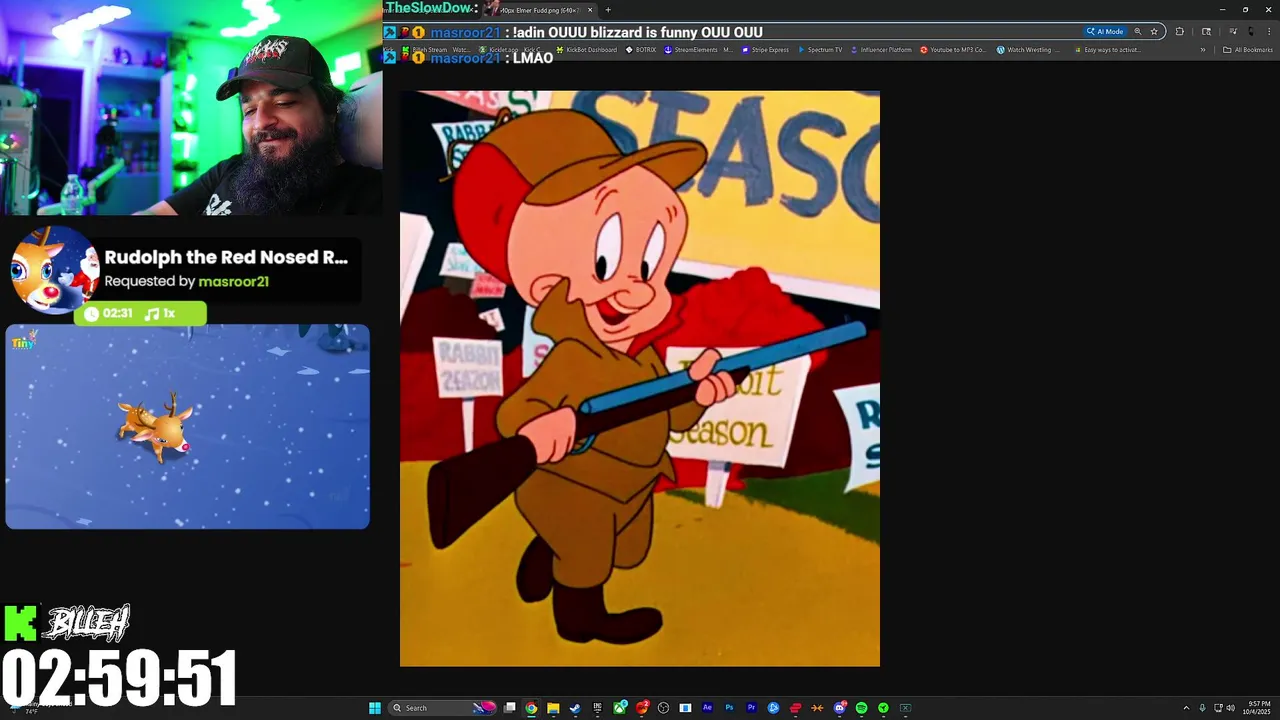The width and height of the screenshot is (1280, 720).
Task: Open After Effects from the taskbar
Action: pos(708,708)
